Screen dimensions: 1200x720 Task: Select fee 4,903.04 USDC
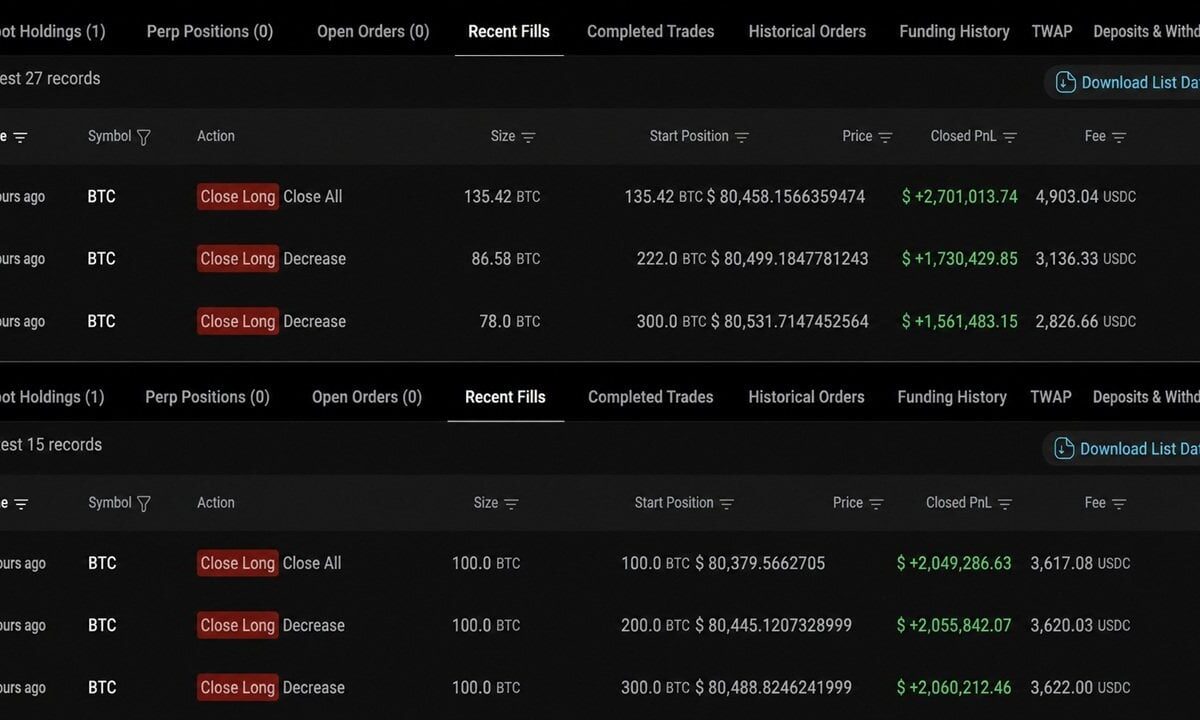click(x=1086, y=197)
